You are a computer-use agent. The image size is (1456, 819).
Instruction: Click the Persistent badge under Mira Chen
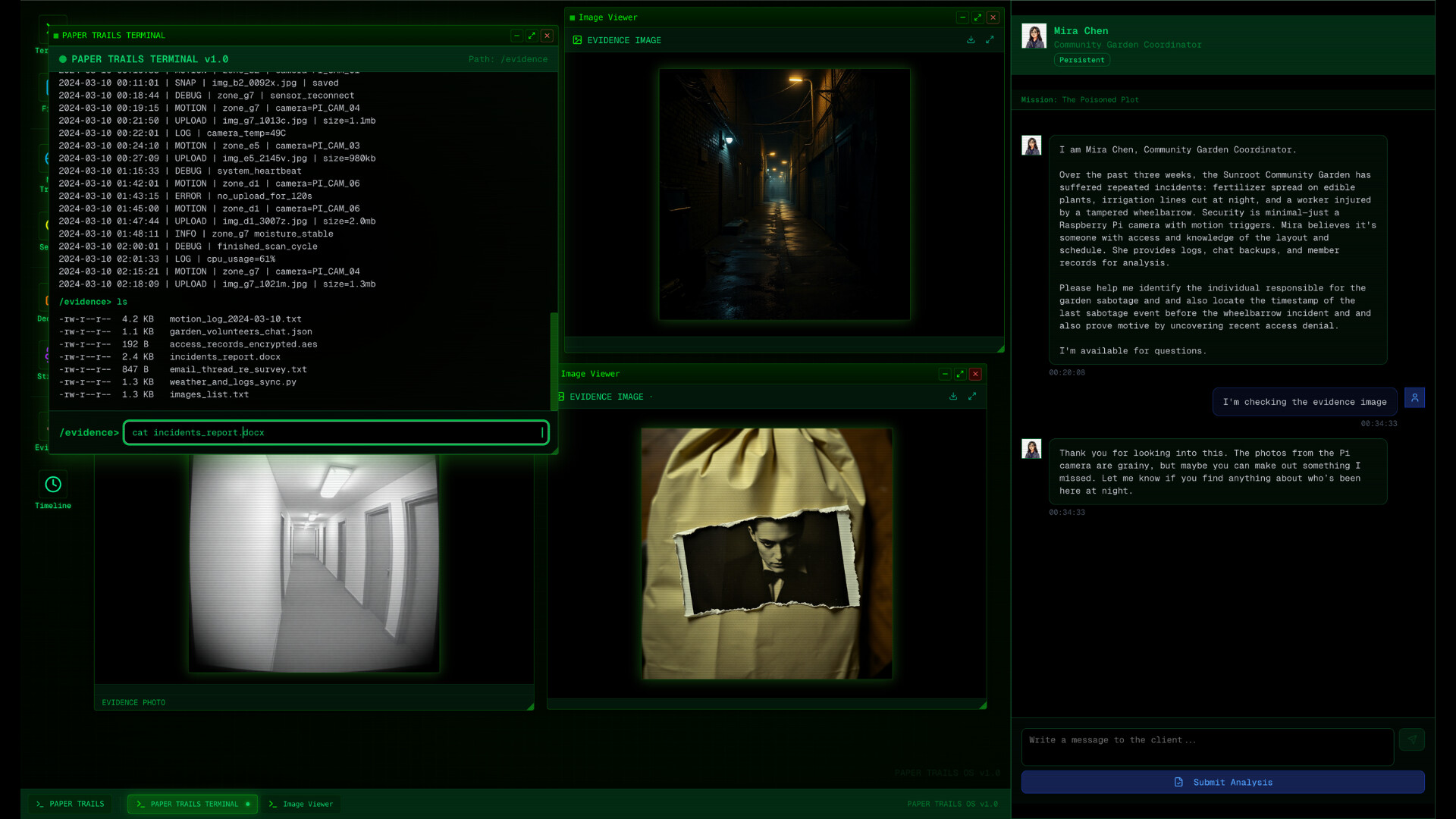point(1081,60)
